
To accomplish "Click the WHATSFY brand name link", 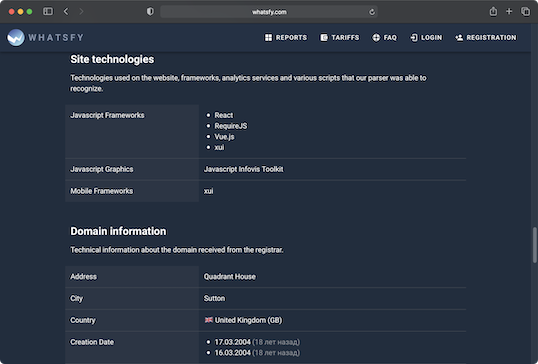I will tap(56, 37).
